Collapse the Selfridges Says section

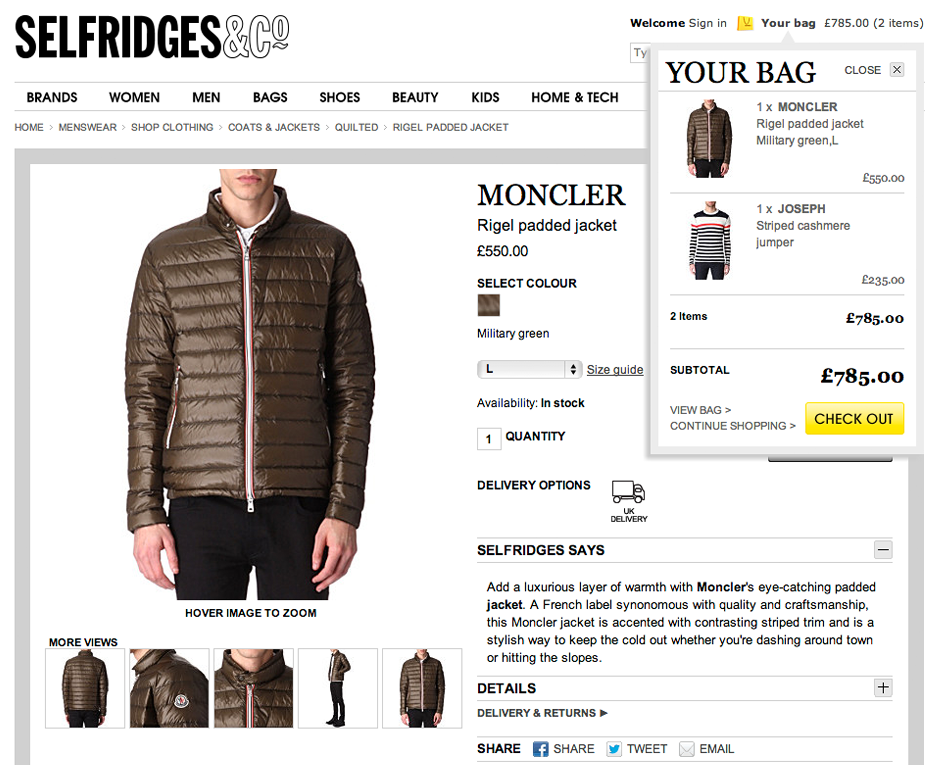[x=882, y=550]
